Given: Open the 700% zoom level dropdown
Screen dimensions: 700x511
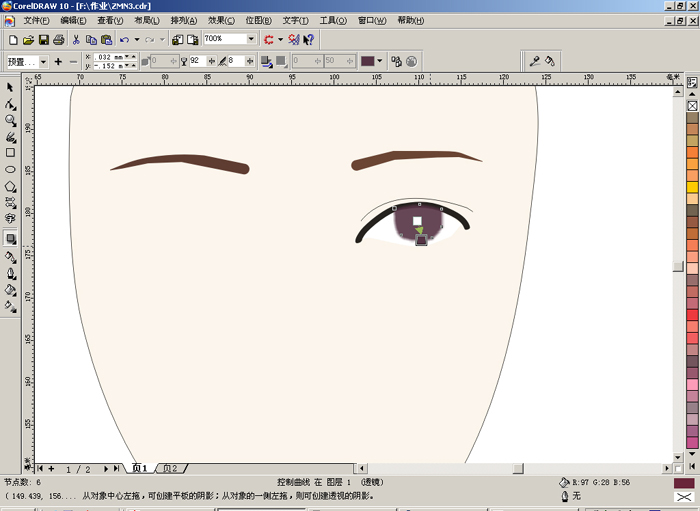Looking at the screenshot, I should tap(252, 39).
